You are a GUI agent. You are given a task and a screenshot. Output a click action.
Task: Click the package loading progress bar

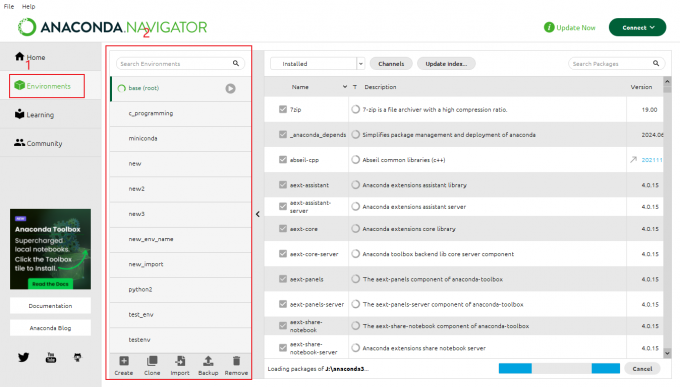click(x=559, y=368)
